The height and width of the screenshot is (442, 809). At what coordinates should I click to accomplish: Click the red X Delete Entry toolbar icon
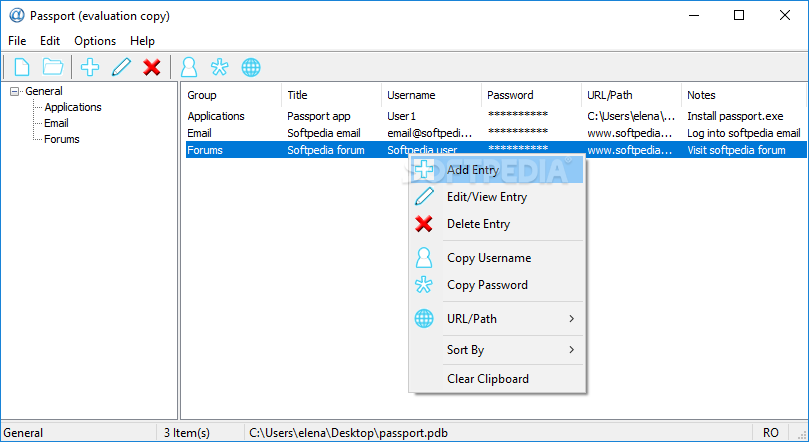pyautogui.click(x=152, y=67)
